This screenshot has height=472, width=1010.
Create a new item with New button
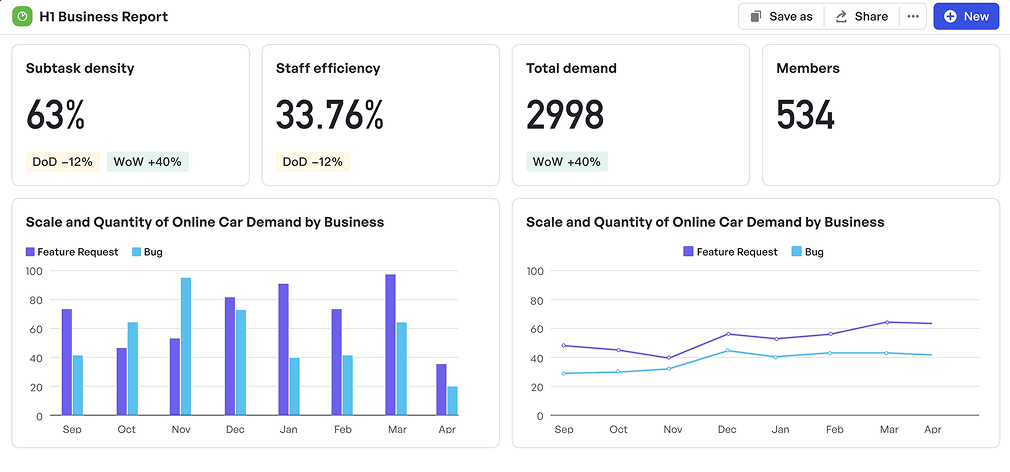pos(965,16)
